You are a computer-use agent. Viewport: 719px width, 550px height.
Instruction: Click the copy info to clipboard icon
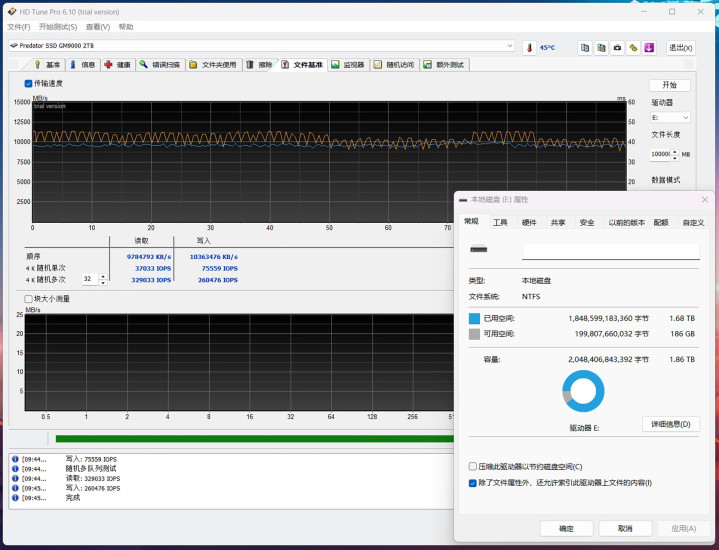click(585, 47)
